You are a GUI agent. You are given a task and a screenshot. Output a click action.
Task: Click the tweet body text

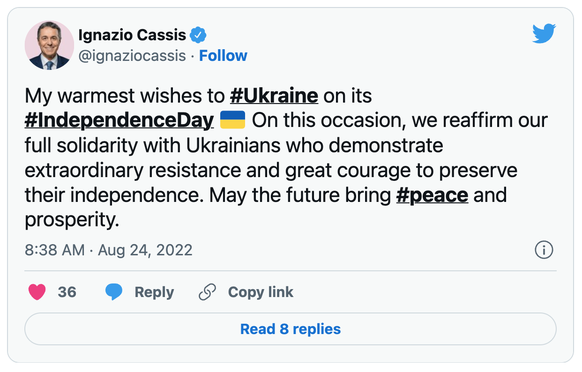point(286,157)
